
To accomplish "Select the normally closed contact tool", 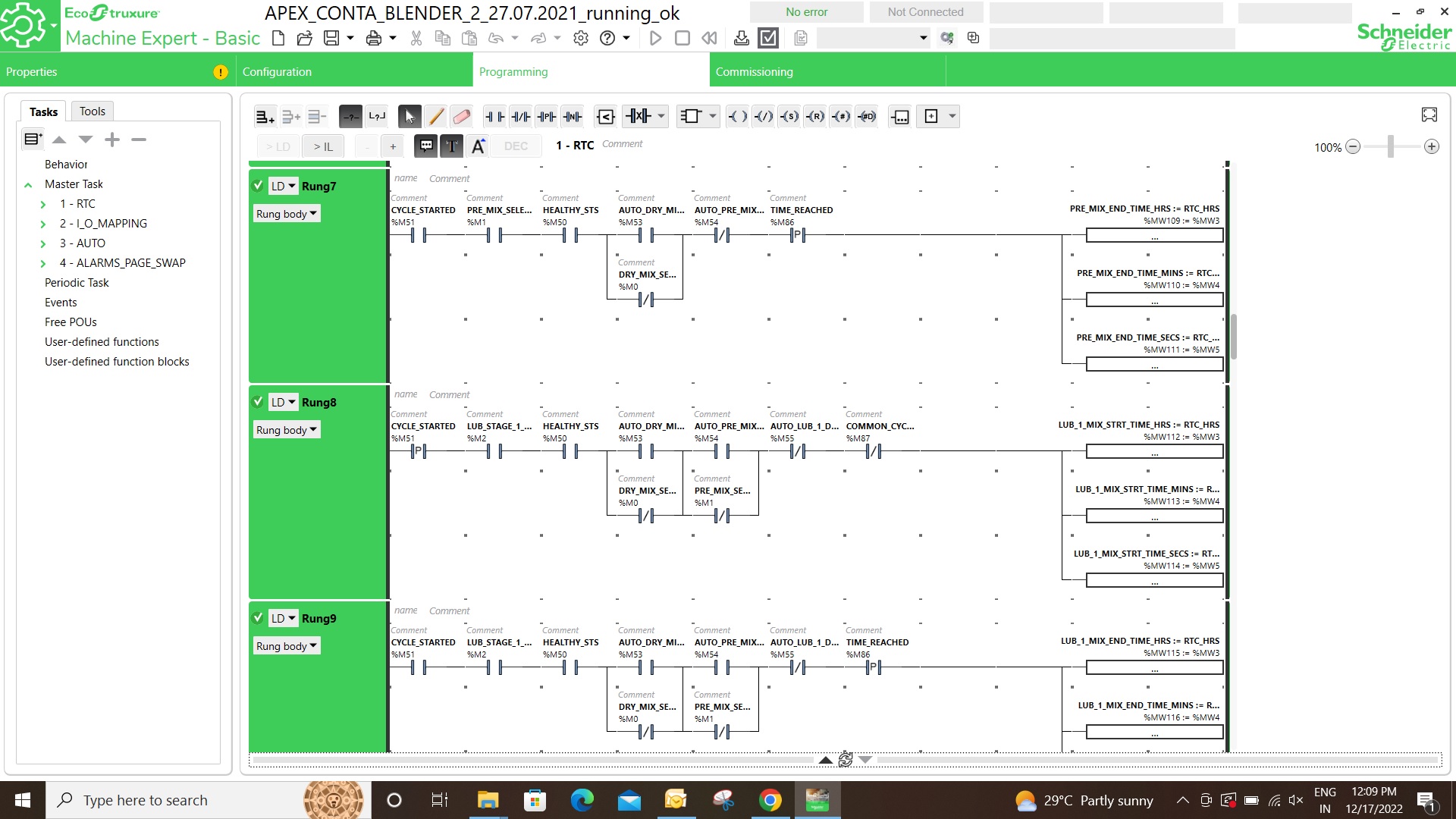I will (x=520, y=117).
